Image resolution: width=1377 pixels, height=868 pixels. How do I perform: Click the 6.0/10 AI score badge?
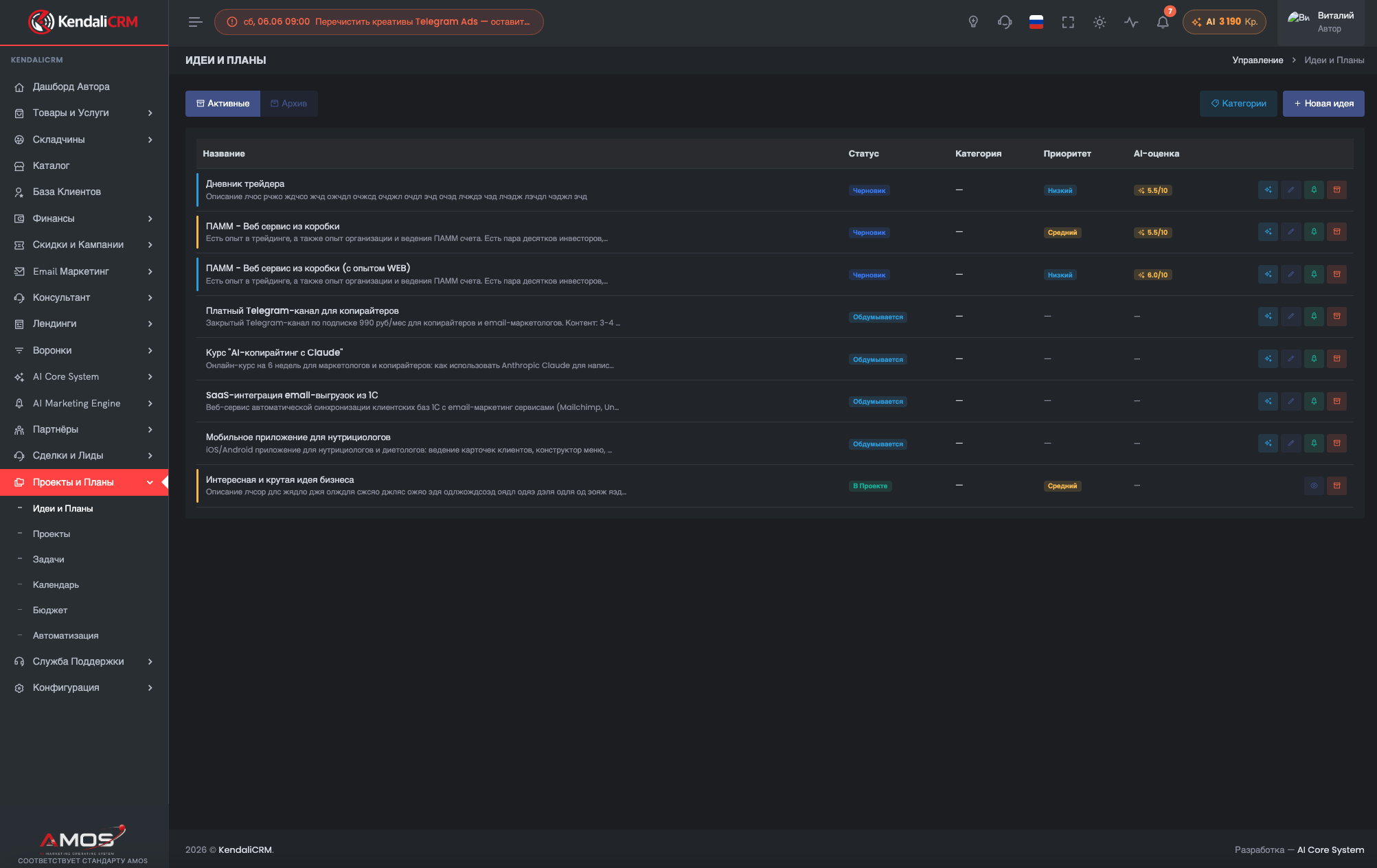(x=1153, y=275)
